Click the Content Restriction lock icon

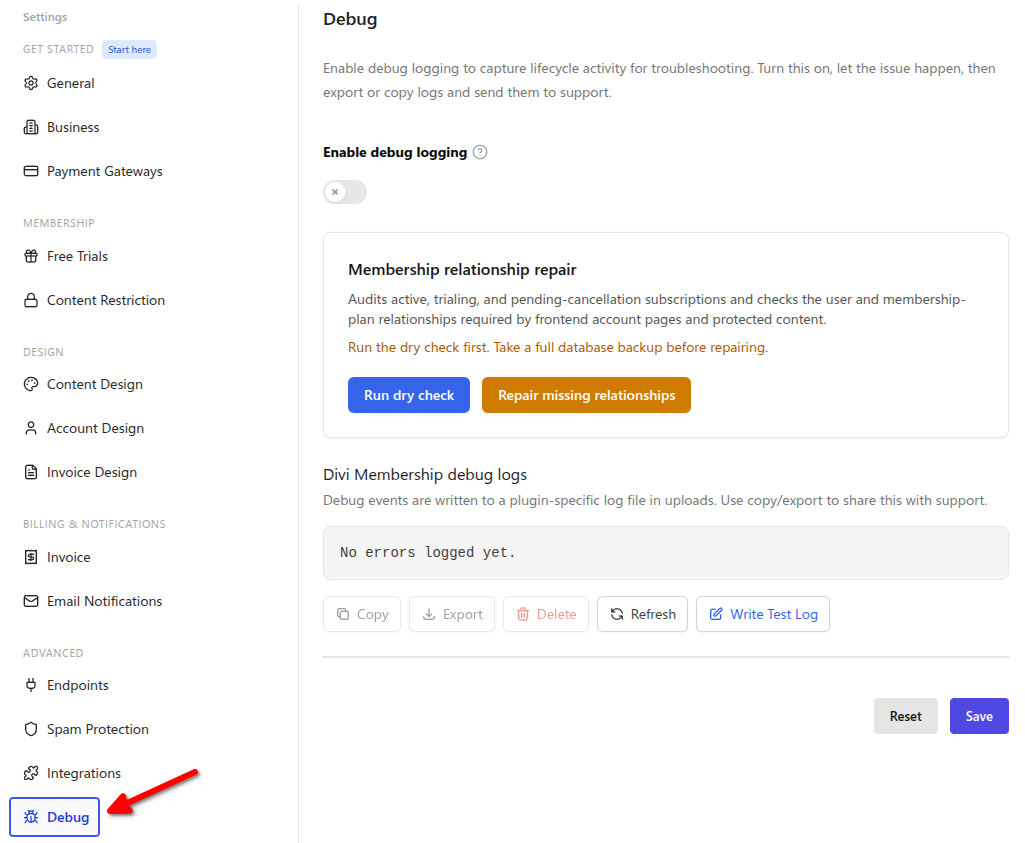[31, 300]
